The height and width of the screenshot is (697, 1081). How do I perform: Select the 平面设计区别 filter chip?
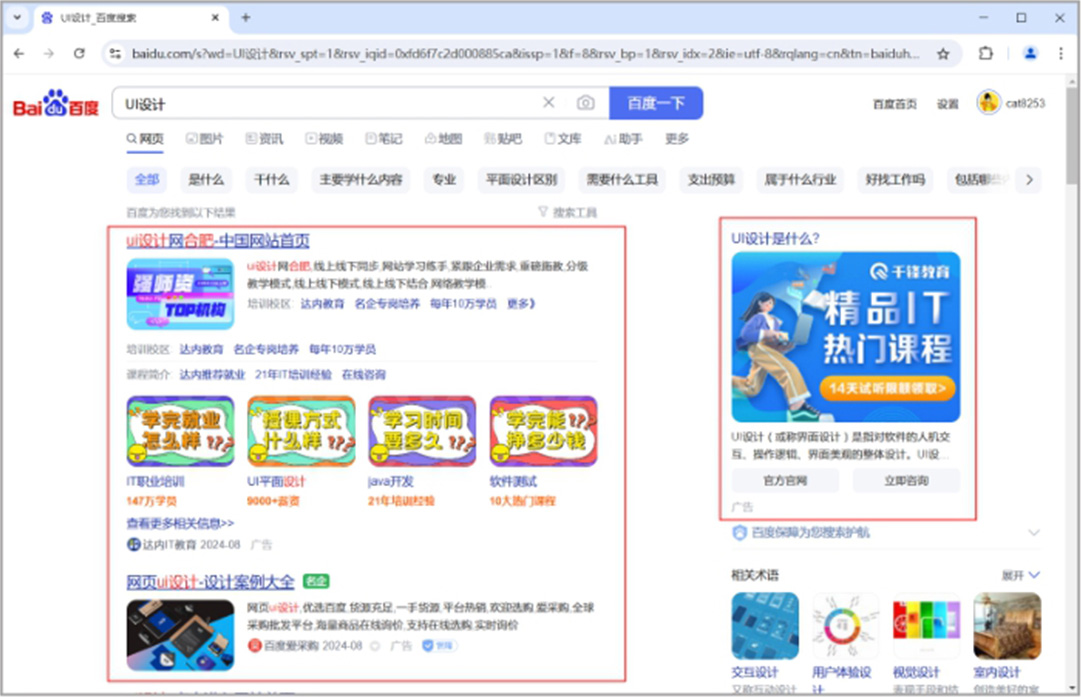pos(521,180)
